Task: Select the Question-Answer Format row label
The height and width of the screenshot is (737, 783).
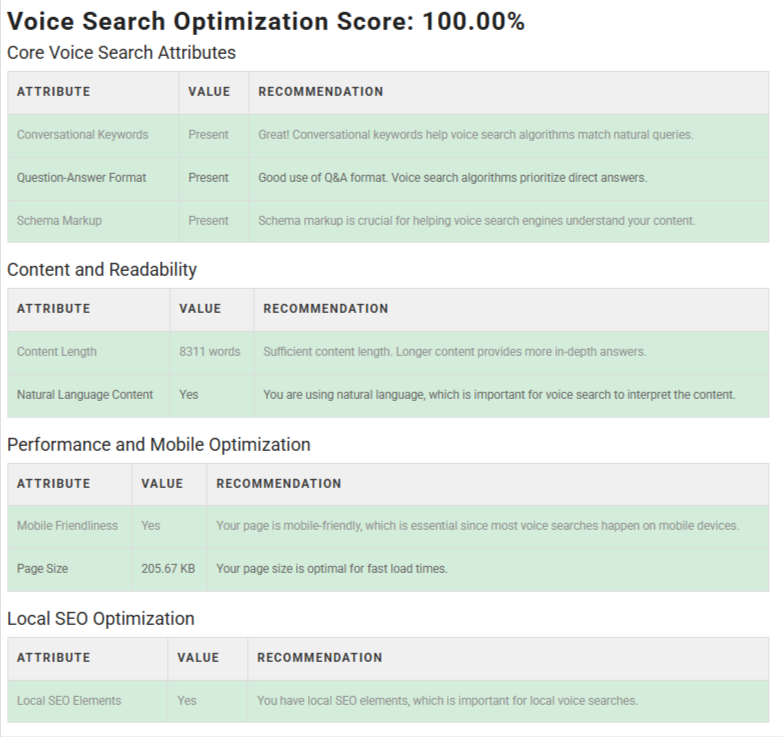Action: click(x=81, y=178)
